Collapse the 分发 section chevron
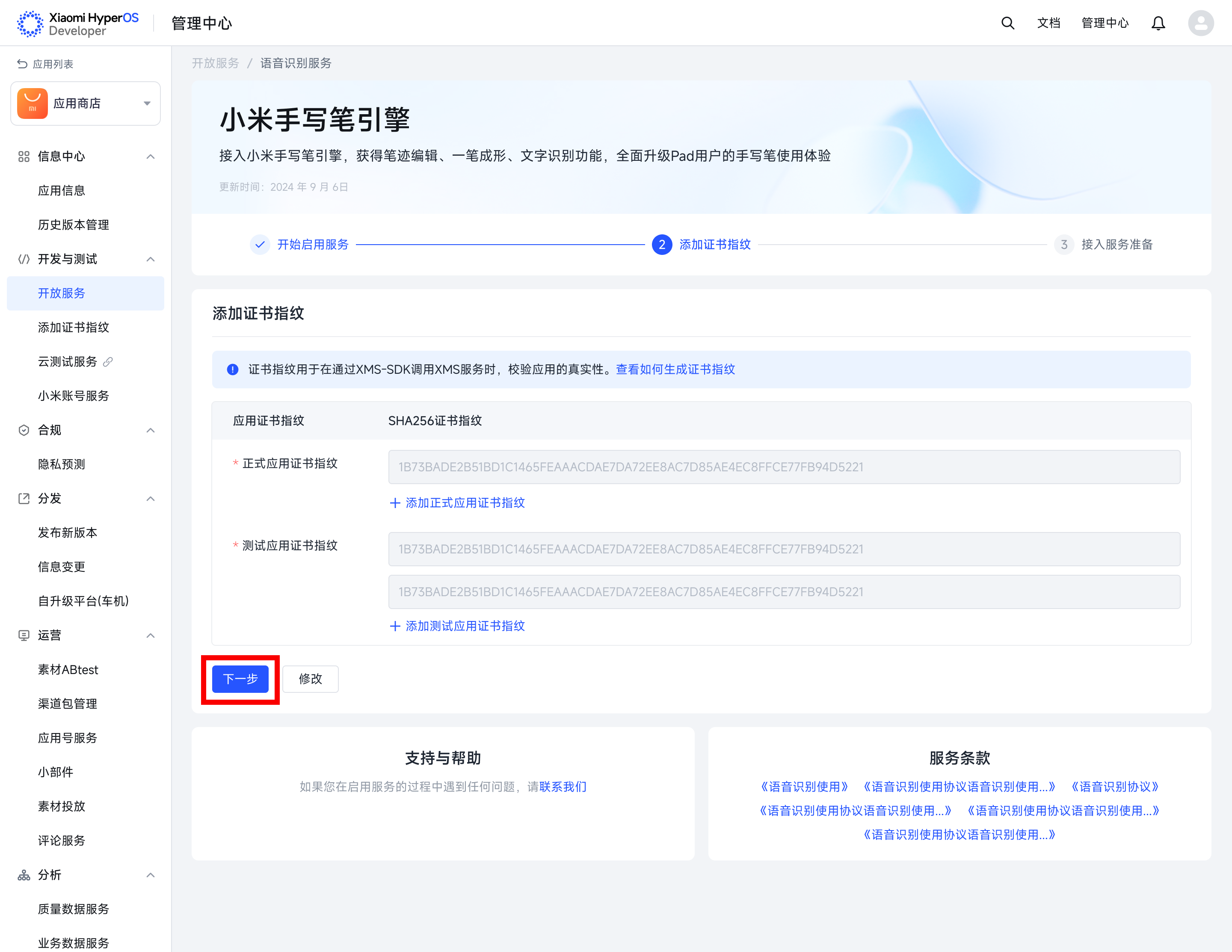Viewport: 1232px width, 952px height. (151, 499)
